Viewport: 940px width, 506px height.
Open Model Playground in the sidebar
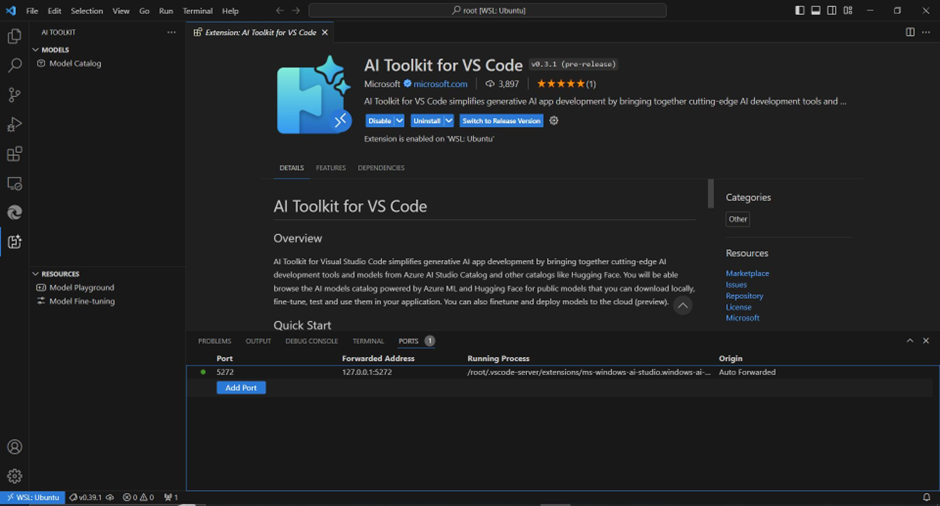click(82, 288)
